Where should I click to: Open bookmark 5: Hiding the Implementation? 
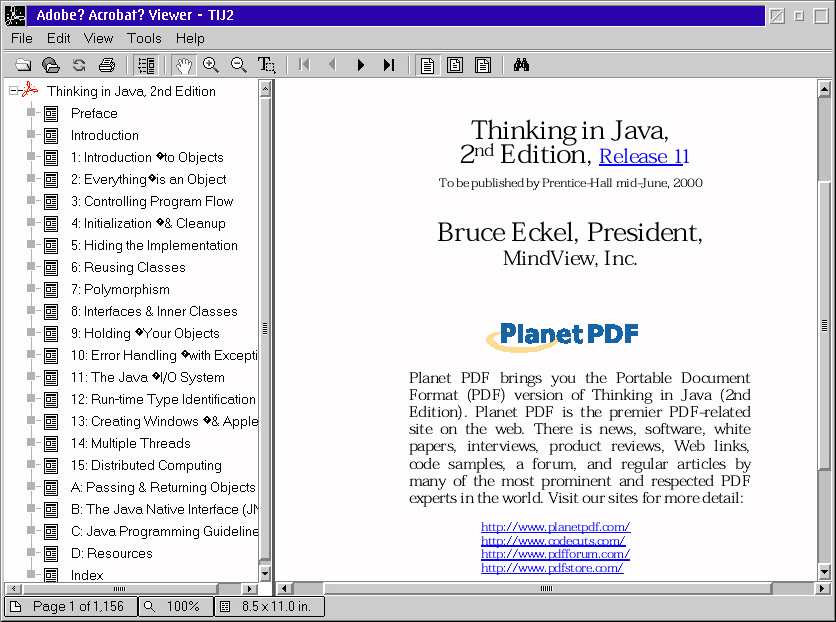(154, 245)
